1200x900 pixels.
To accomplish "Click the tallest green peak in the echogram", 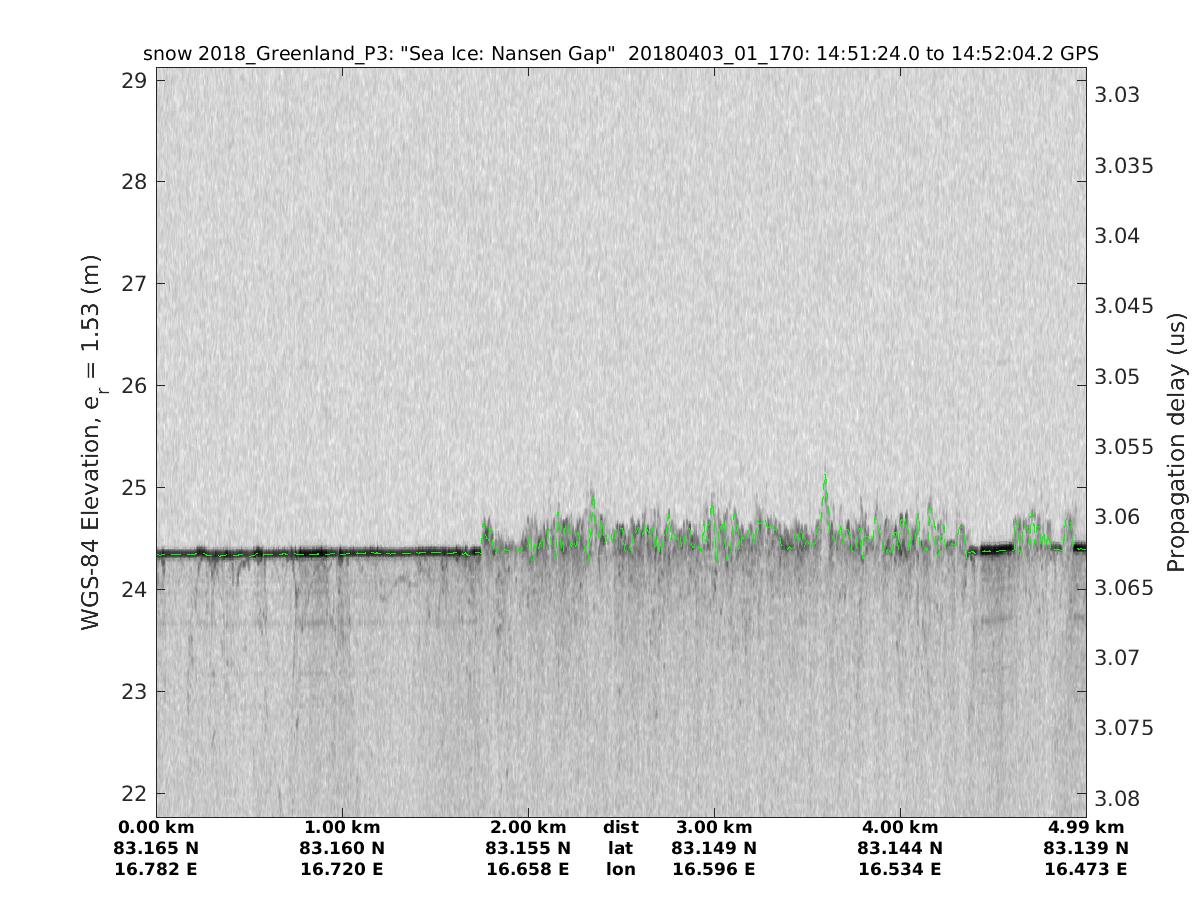I will coord(825,478).
